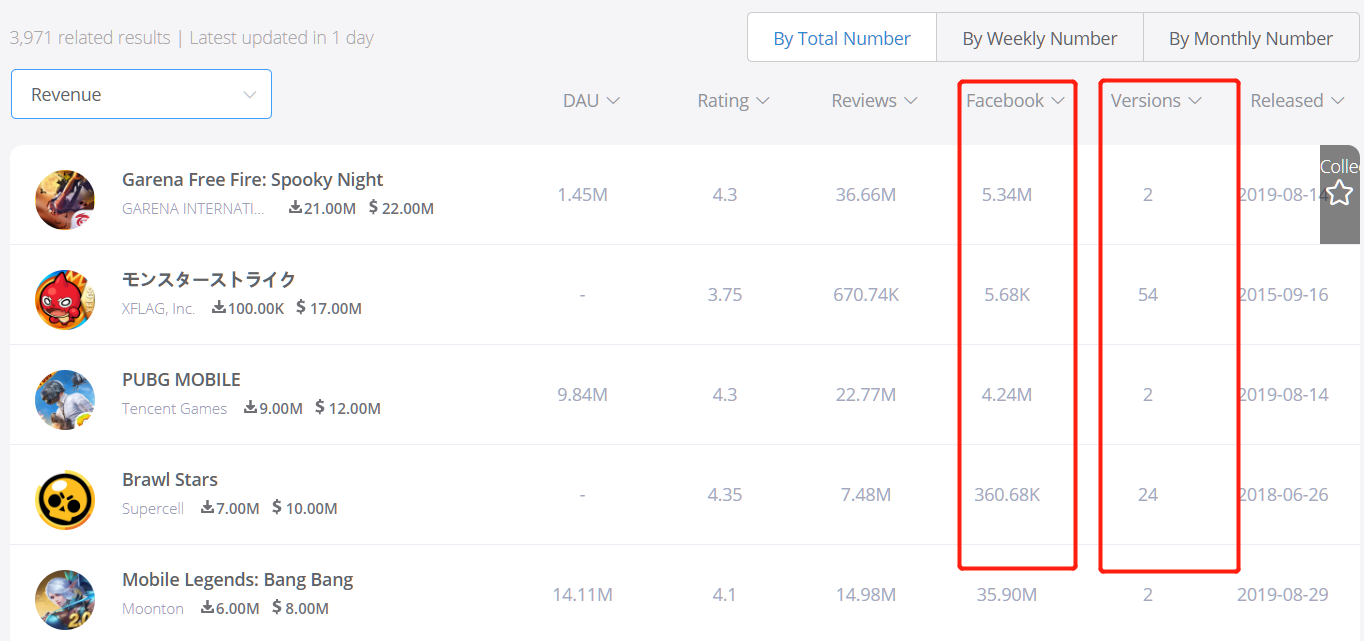The image size is (1364, 641).
Task: Sort by the Rating column
Action: tap(733, 100)
